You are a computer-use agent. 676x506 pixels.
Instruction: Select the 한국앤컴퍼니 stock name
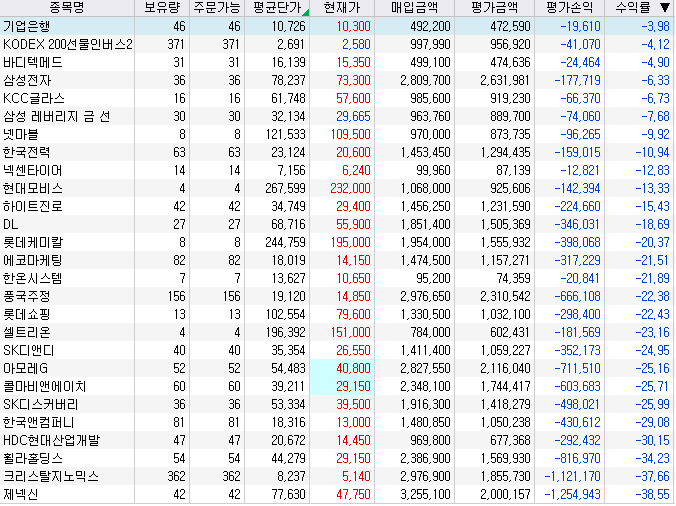tap(38, 422)
